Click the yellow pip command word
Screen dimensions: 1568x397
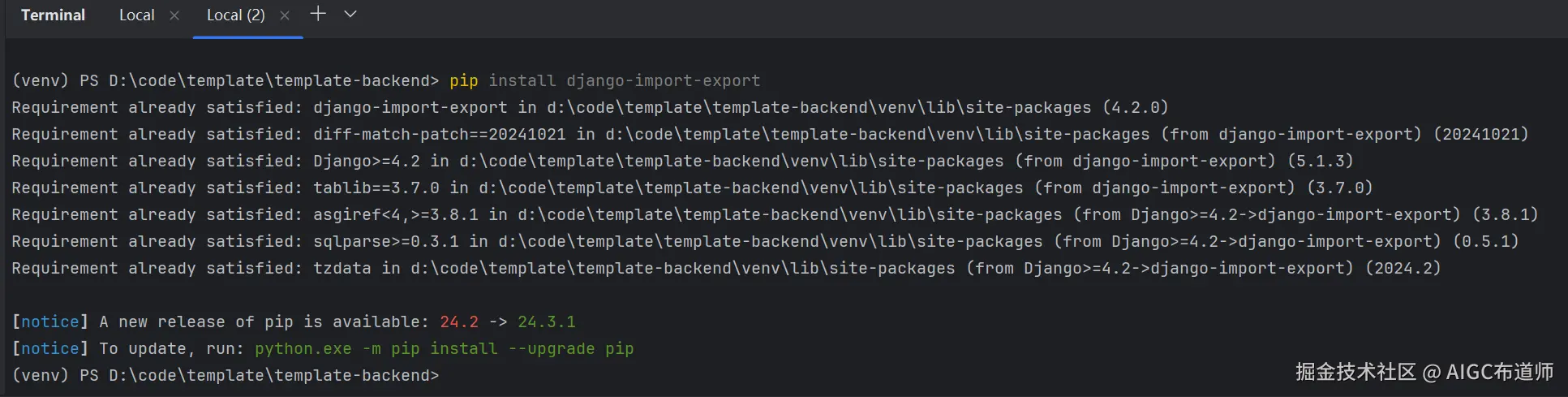tap(463, 80)
